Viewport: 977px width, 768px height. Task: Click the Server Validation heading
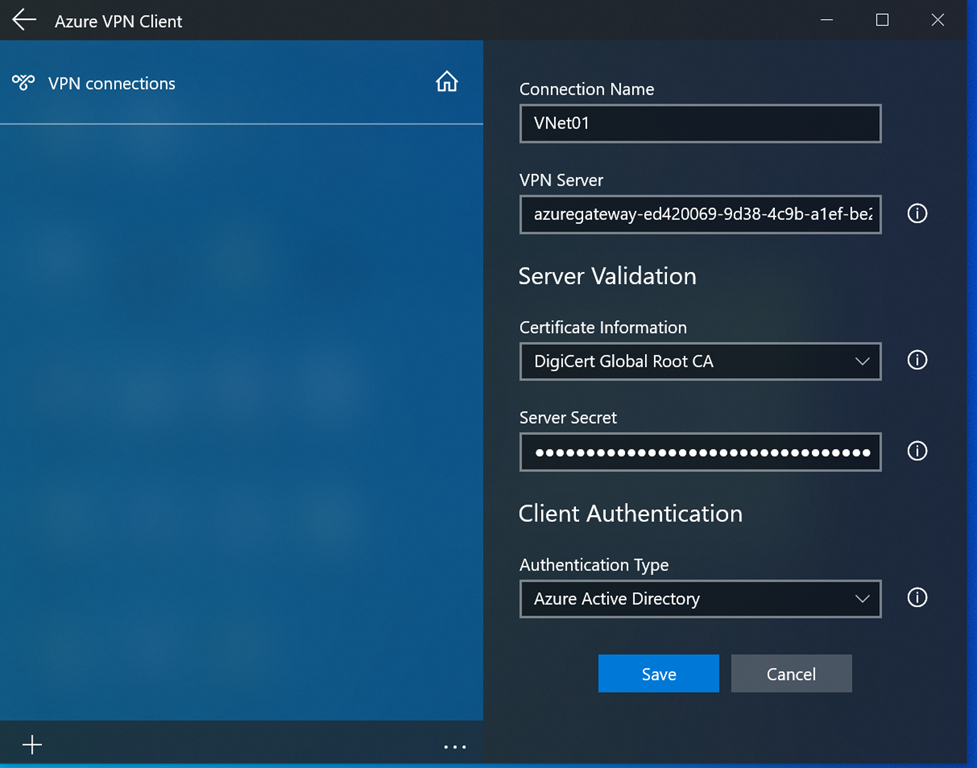point(608,276)
